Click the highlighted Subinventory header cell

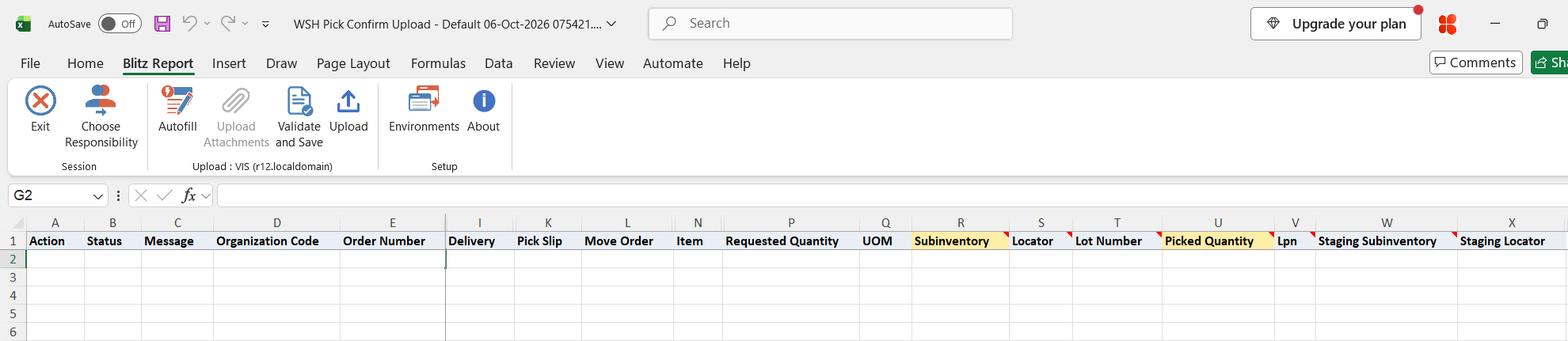click(x=961, y=241)
